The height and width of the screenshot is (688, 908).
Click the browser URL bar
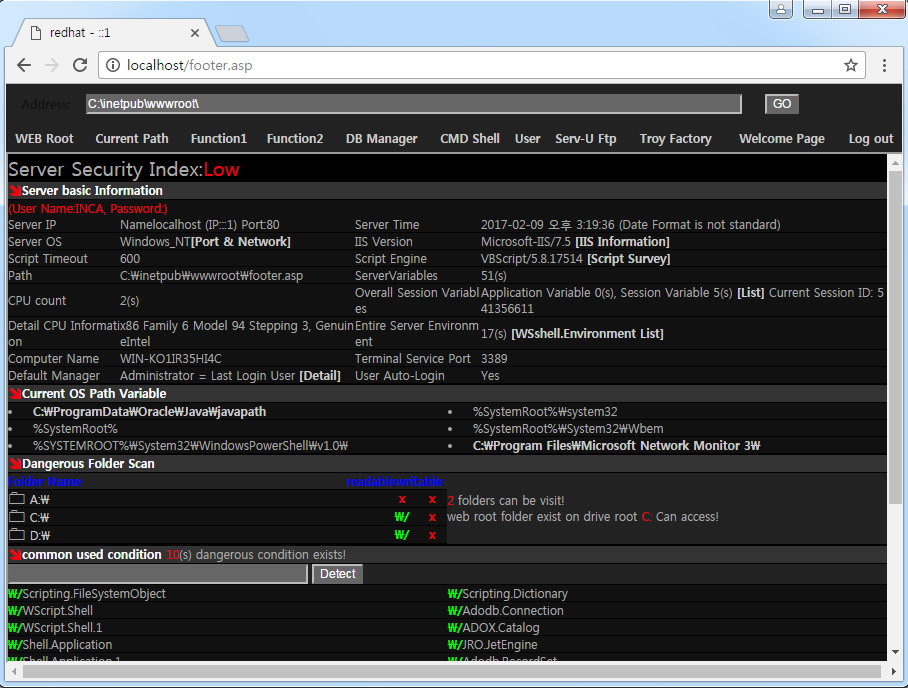[482, 65]
